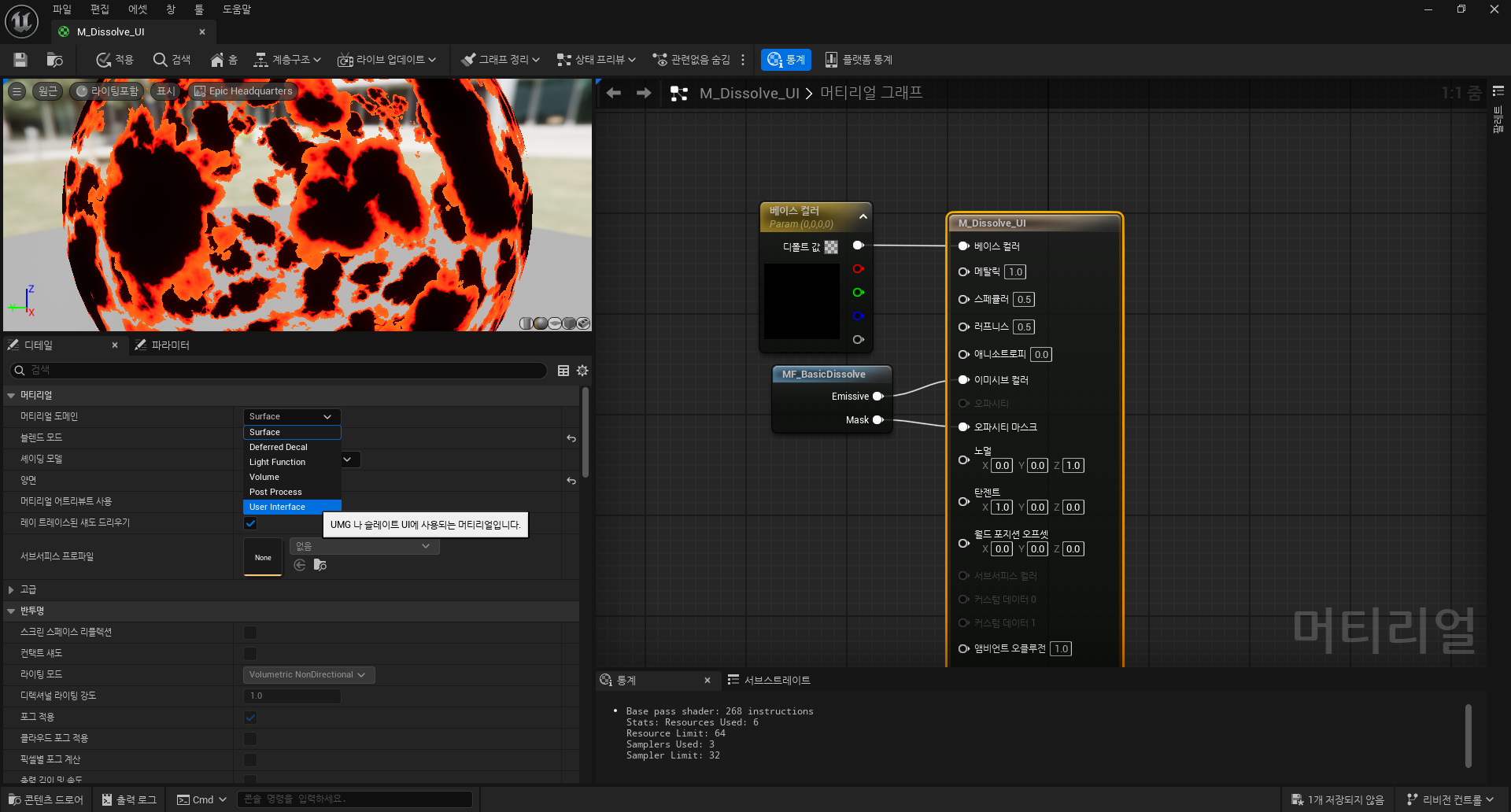Click the 적용 (Apply) toolbar button
The height and width of the screenshot is (812, 1511).
coord(114,60)
